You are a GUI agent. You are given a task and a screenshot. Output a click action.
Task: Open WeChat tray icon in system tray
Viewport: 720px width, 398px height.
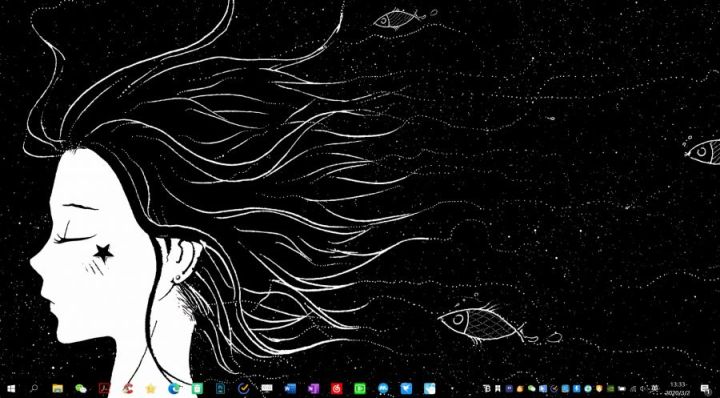[532, 389]
